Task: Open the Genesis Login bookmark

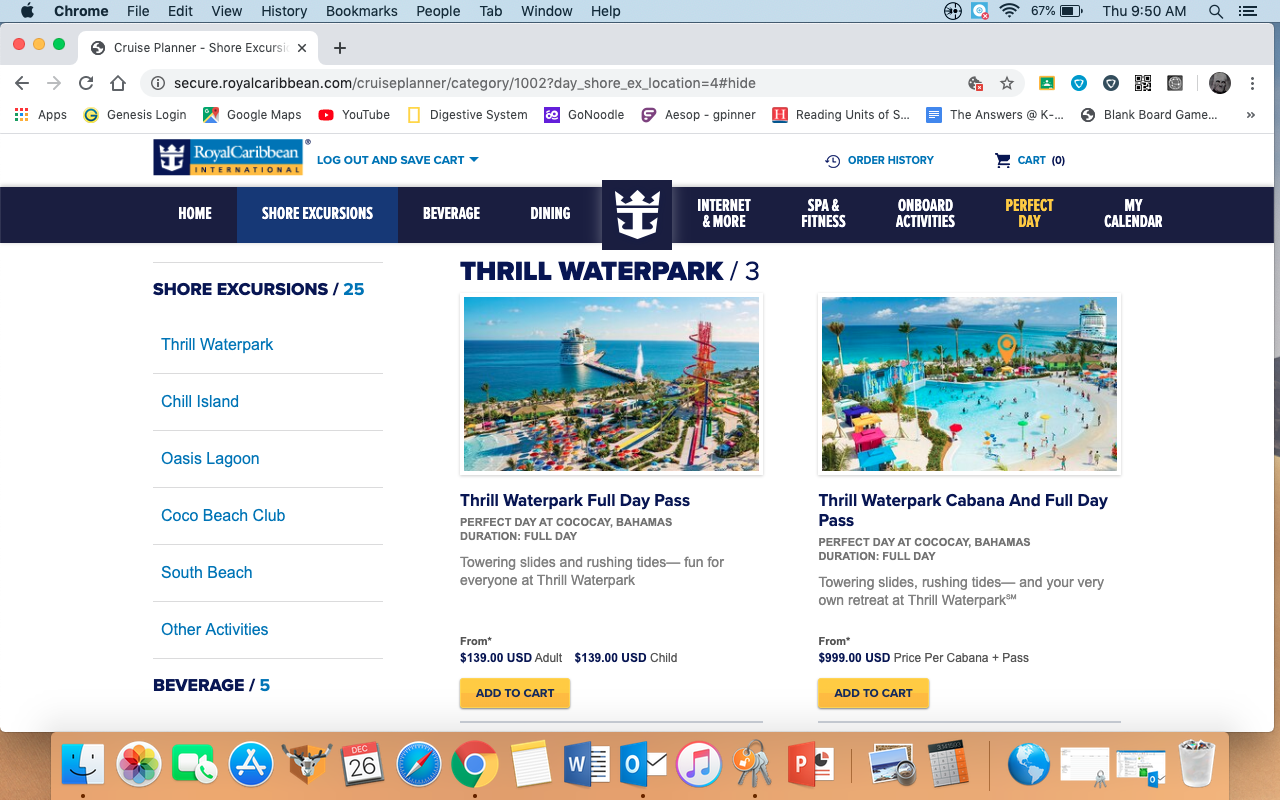Action: click(x=135, y=115)
